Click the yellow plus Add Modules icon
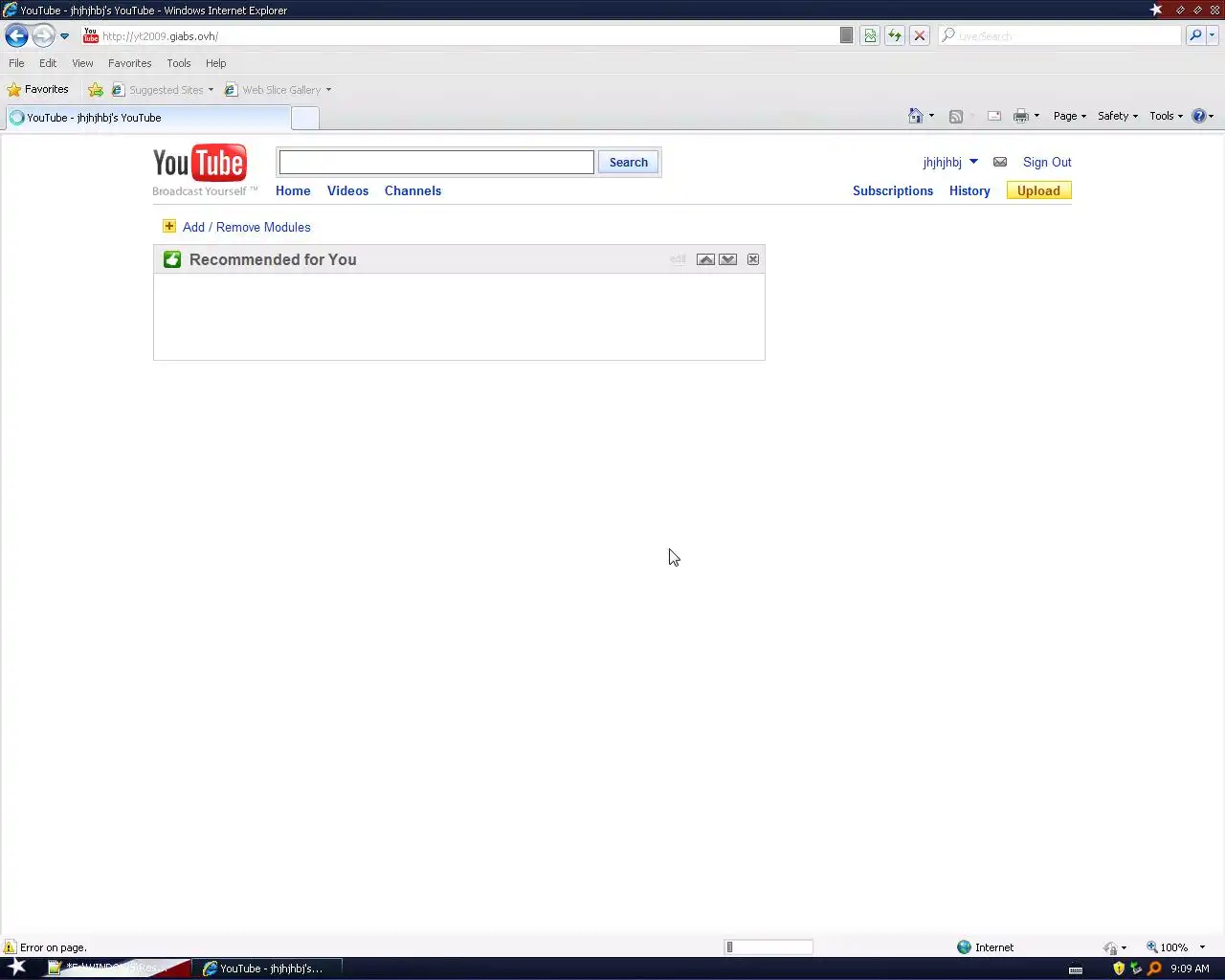Image resolution: width=1225 pixels, height=980 pixels. pyautogui.click(x=169, y=226)
